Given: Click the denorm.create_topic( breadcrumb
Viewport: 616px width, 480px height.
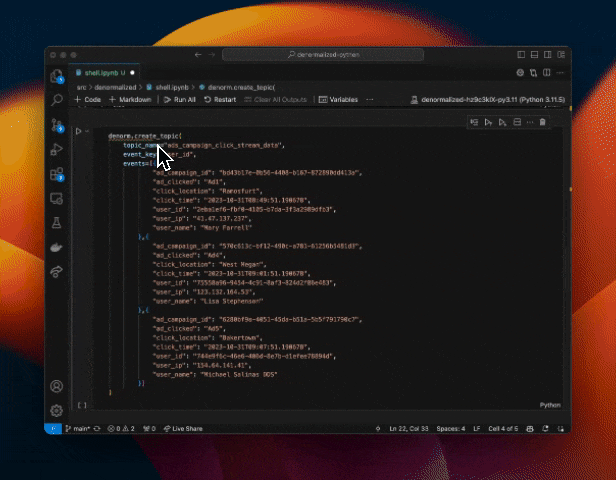Looking at the screenshot, I should coord(237,87).
